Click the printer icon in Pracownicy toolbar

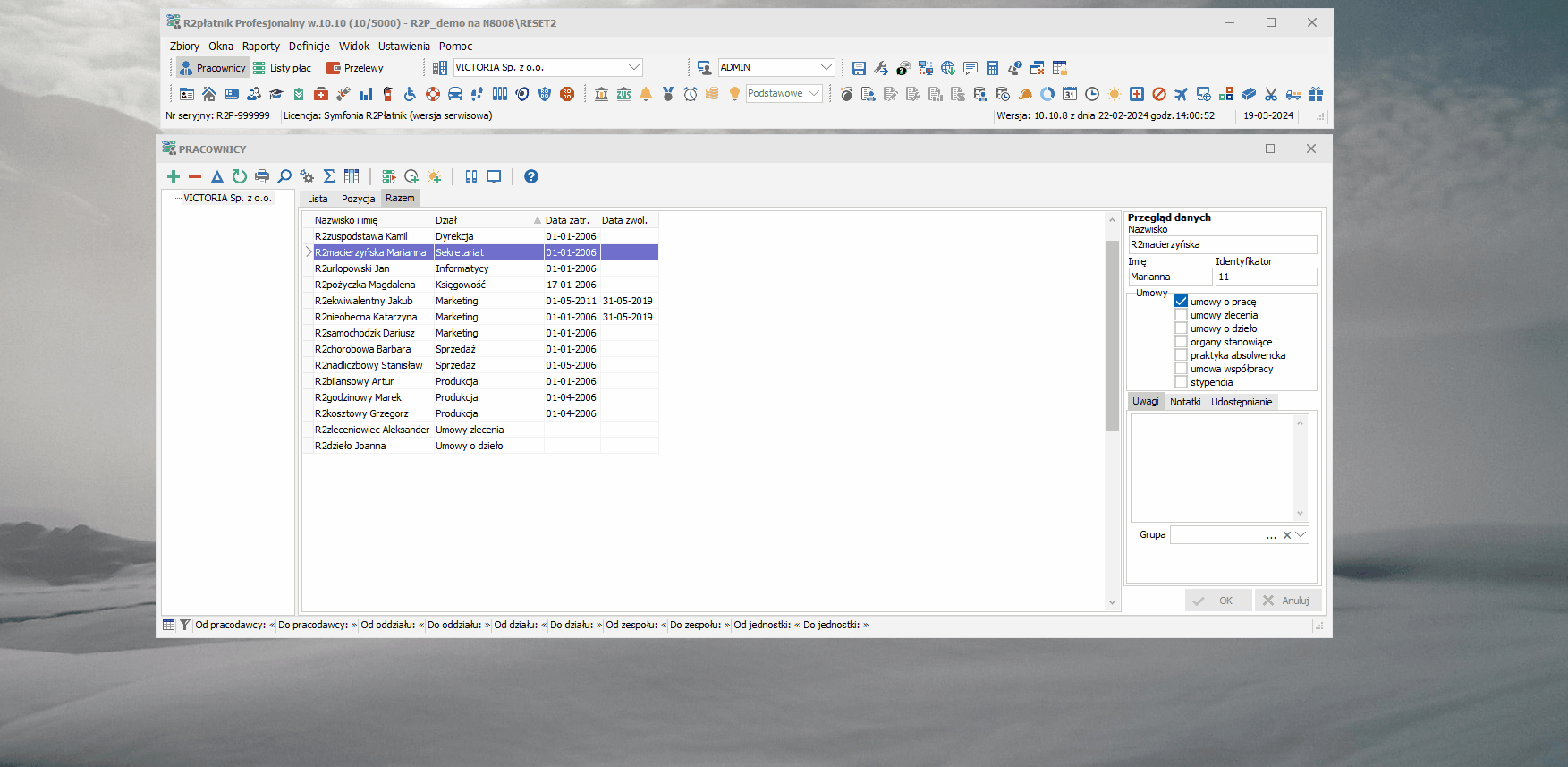tap(262, 176)
